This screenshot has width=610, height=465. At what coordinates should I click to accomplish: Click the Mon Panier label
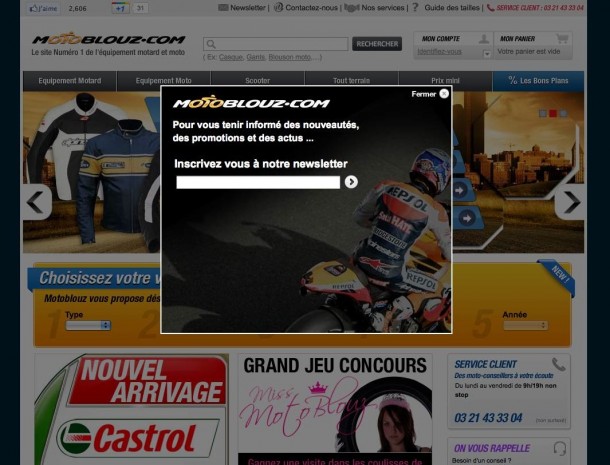pos(517,39)
